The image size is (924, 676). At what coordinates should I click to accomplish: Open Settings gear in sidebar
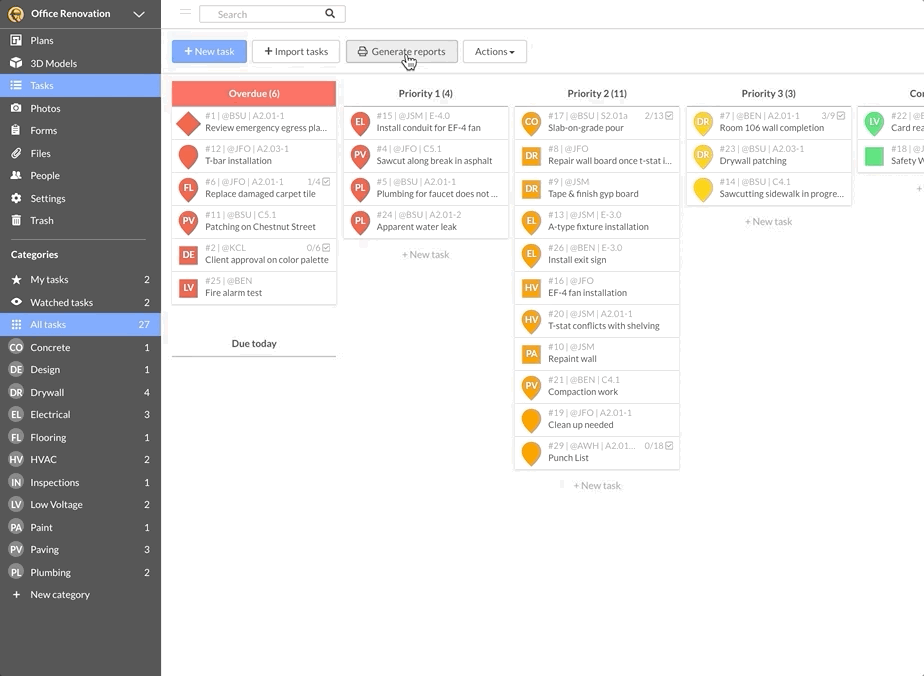click(x=16, y=198)
